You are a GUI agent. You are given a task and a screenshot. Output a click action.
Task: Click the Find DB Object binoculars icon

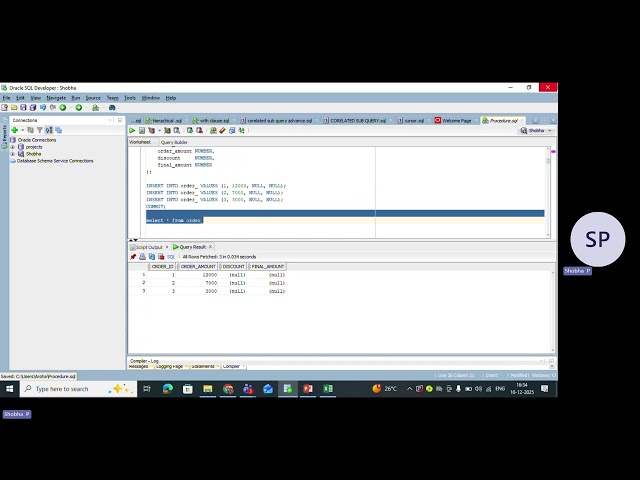coord(112,108)
